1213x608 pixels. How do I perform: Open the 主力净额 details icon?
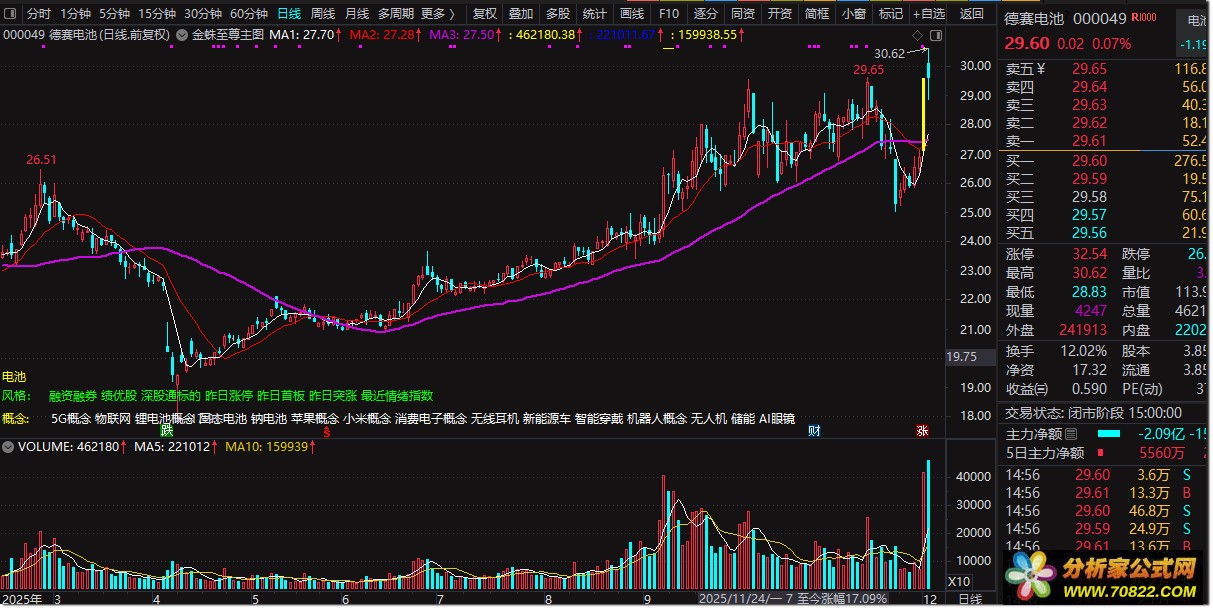click(x=1072, y=434)
